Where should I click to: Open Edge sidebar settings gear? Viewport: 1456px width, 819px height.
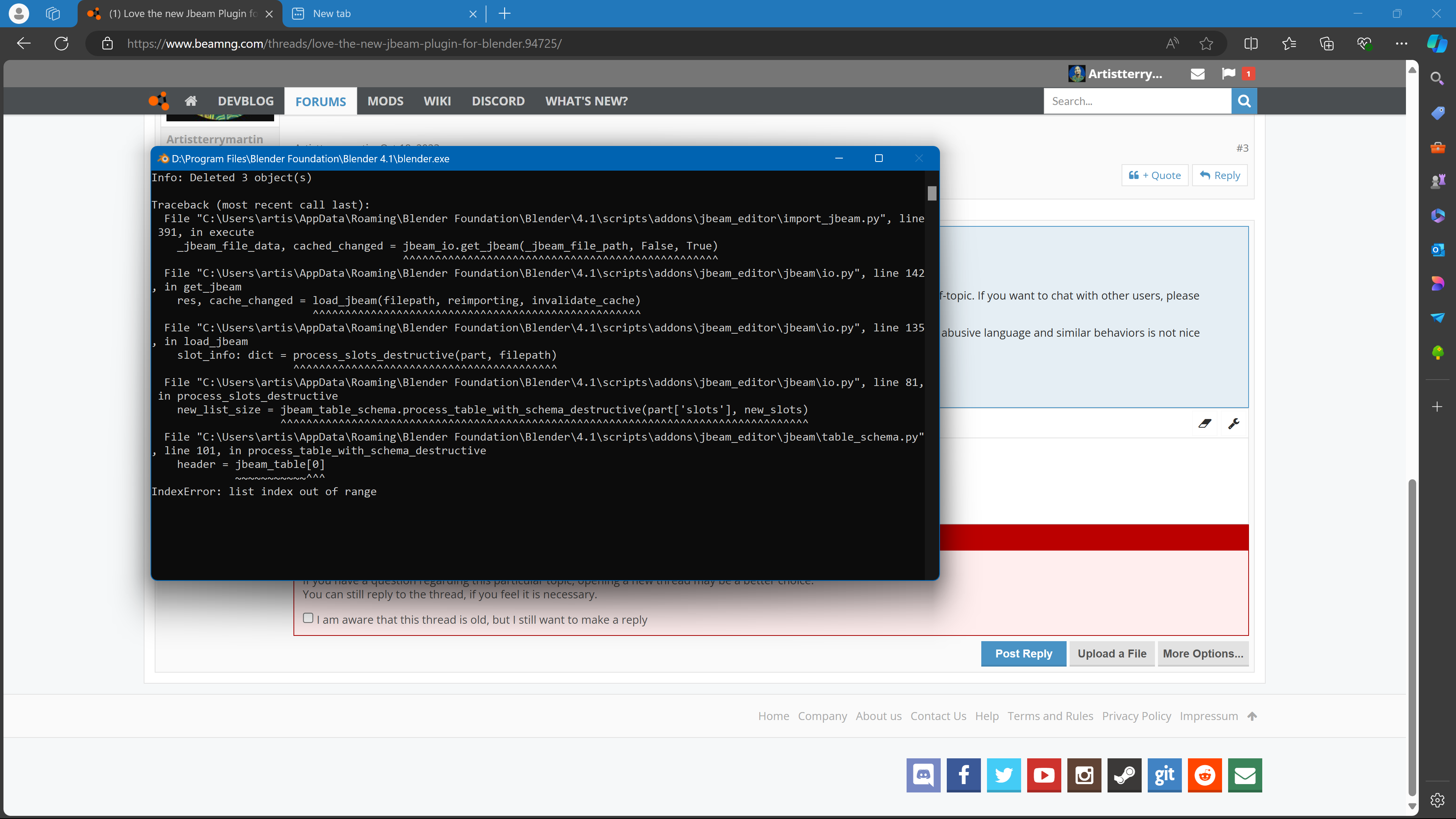[x=1437, y=800]
